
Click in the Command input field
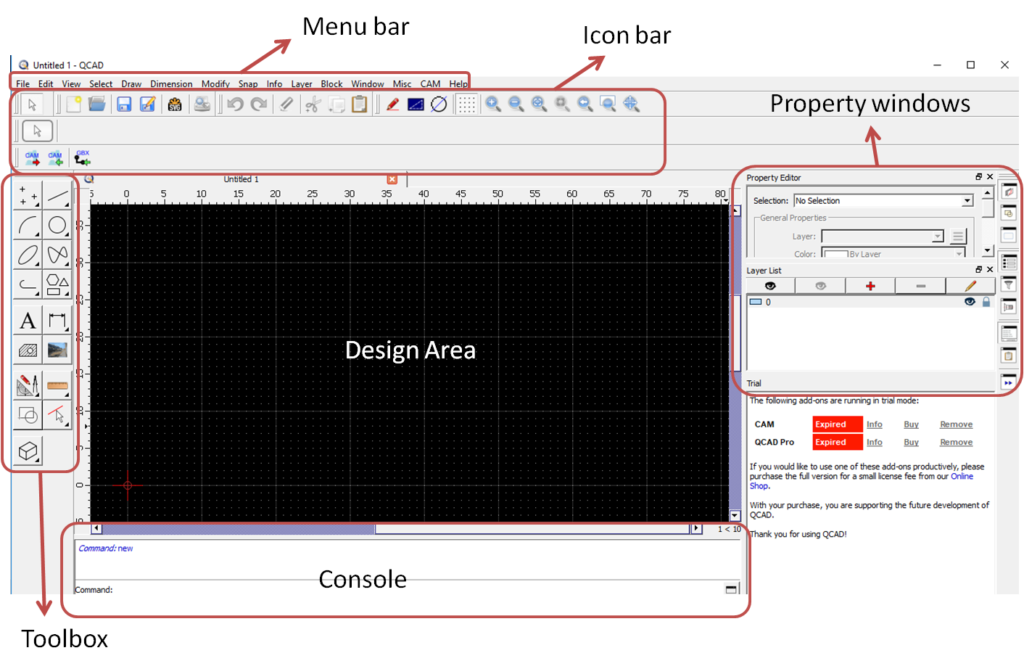pyautogui.click(x=400, y=589)
